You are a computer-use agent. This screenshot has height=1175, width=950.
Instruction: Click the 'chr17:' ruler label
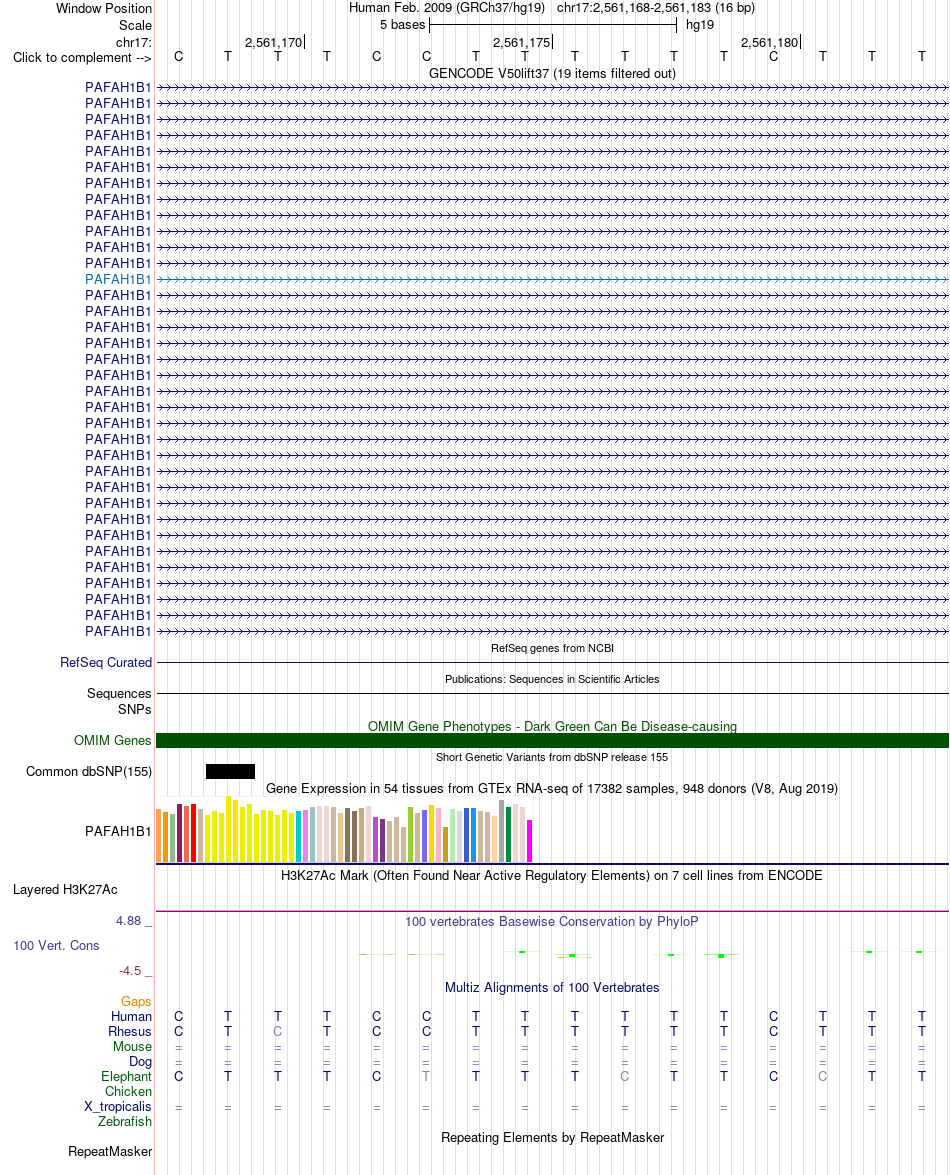click(x=133, y=43)
